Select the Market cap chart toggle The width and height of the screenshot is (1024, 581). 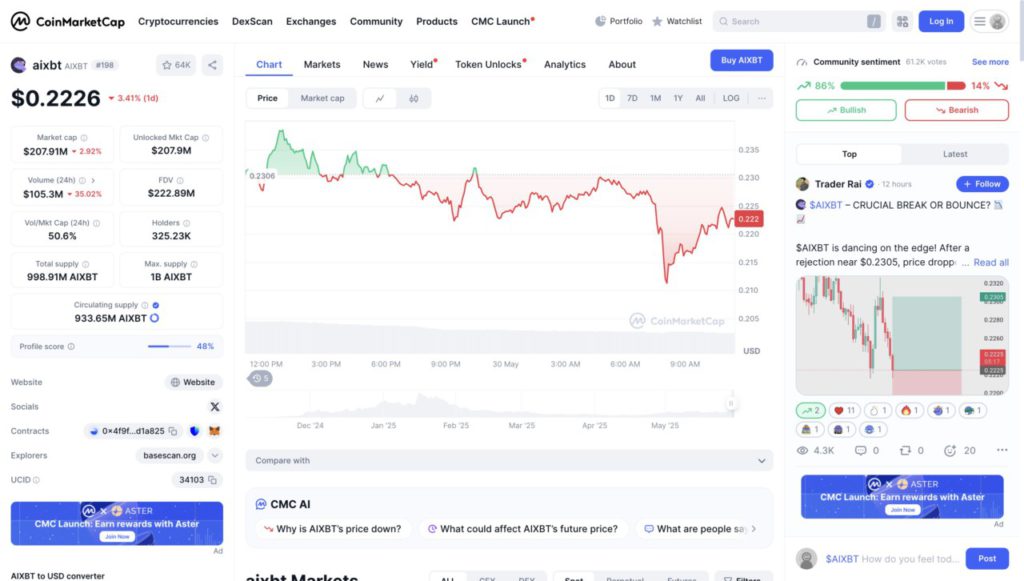[x=322, y=98]
